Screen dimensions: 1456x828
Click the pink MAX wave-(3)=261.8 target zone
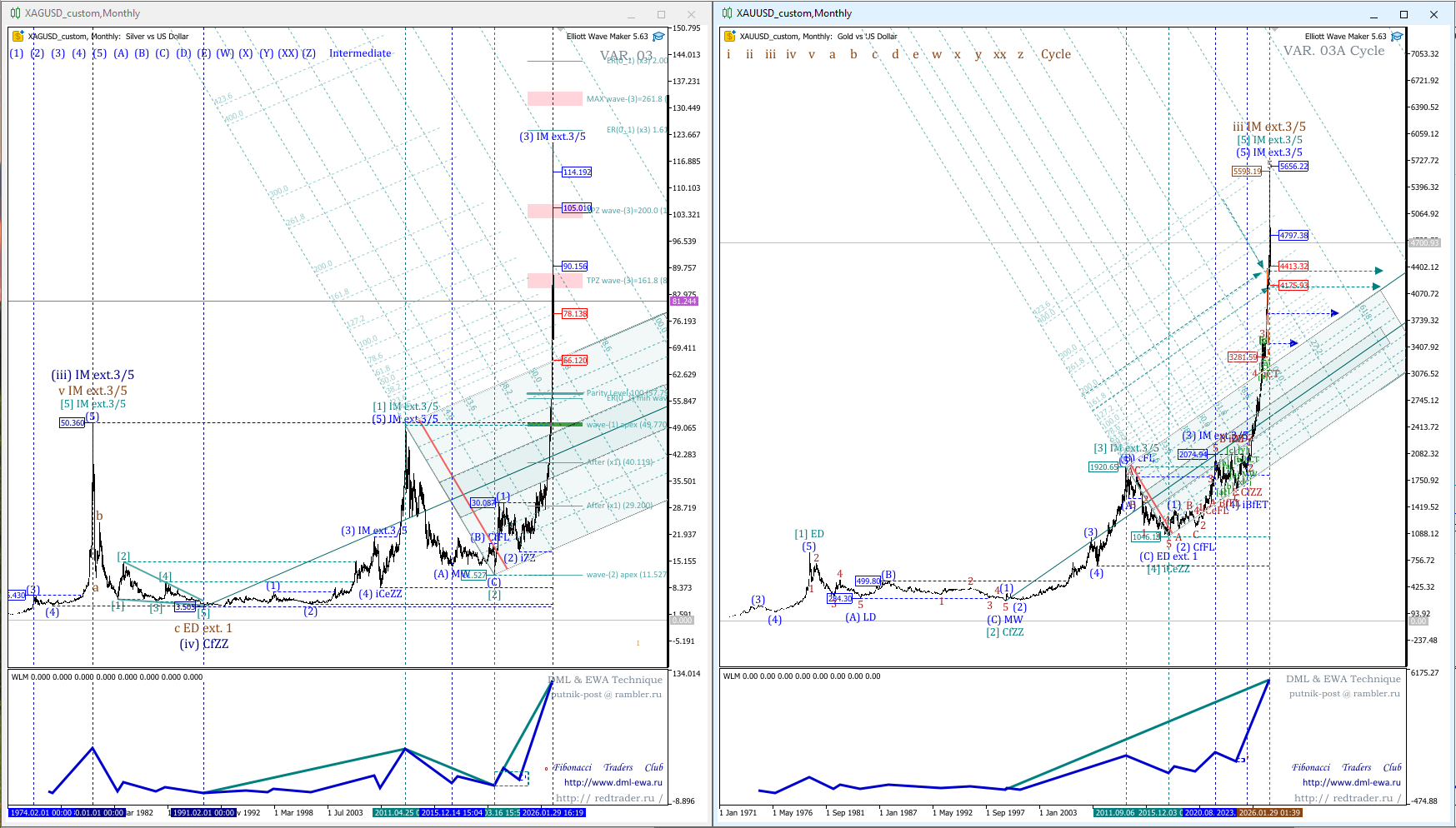click(x=554, y=99)
